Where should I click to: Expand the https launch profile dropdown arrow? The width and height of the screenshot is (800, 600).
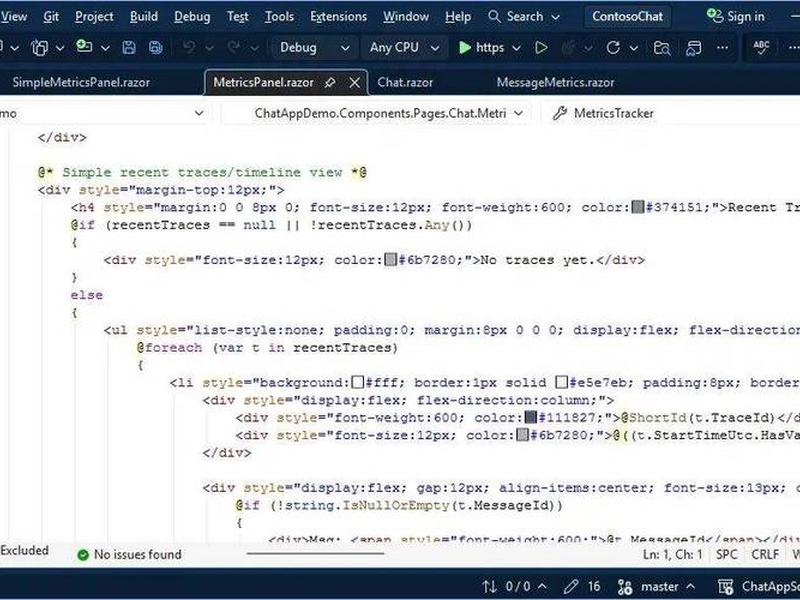[516, 48]
